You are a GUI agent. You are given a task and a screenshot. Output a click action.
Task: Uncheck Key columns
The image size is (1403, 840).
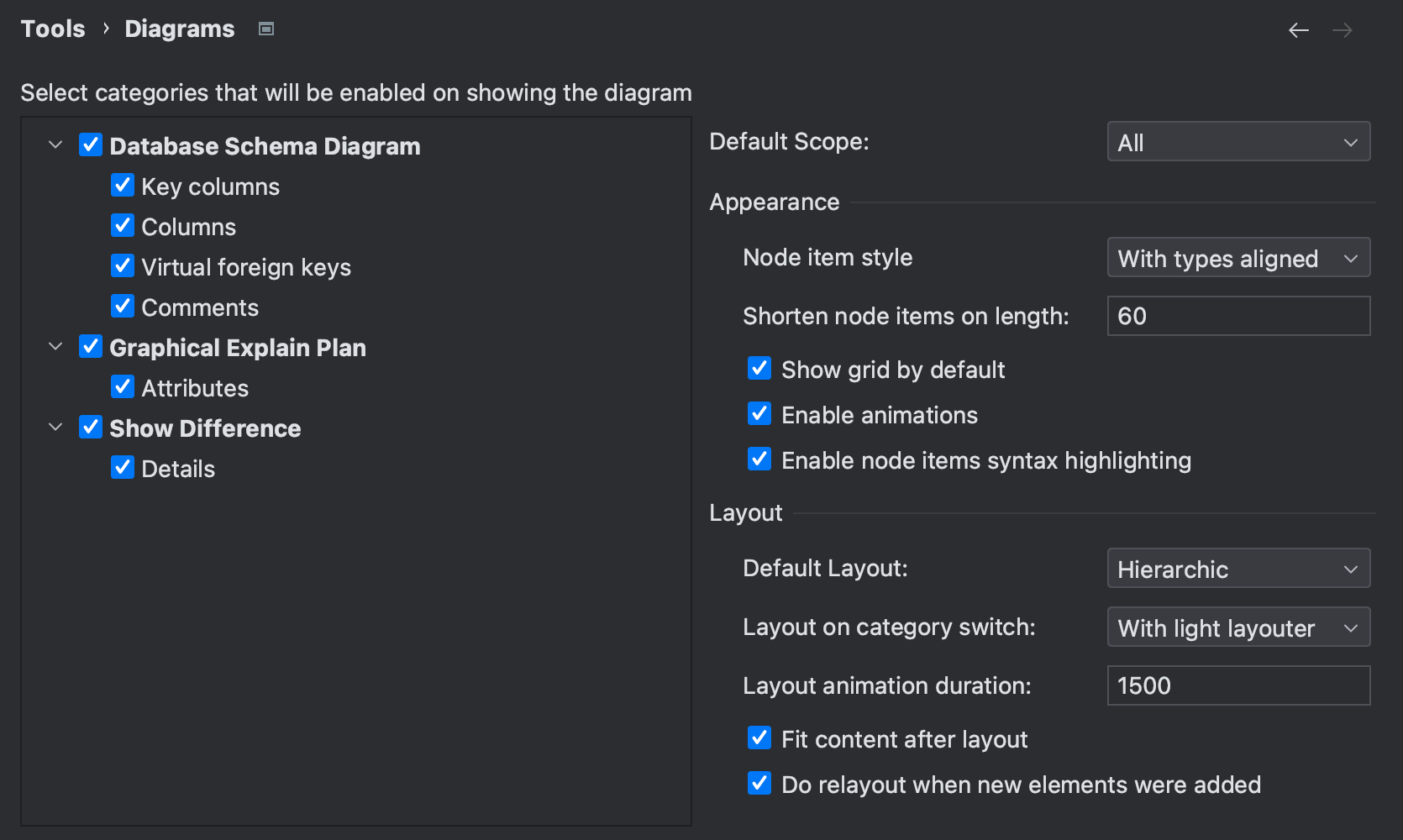(x=123, y=185)
